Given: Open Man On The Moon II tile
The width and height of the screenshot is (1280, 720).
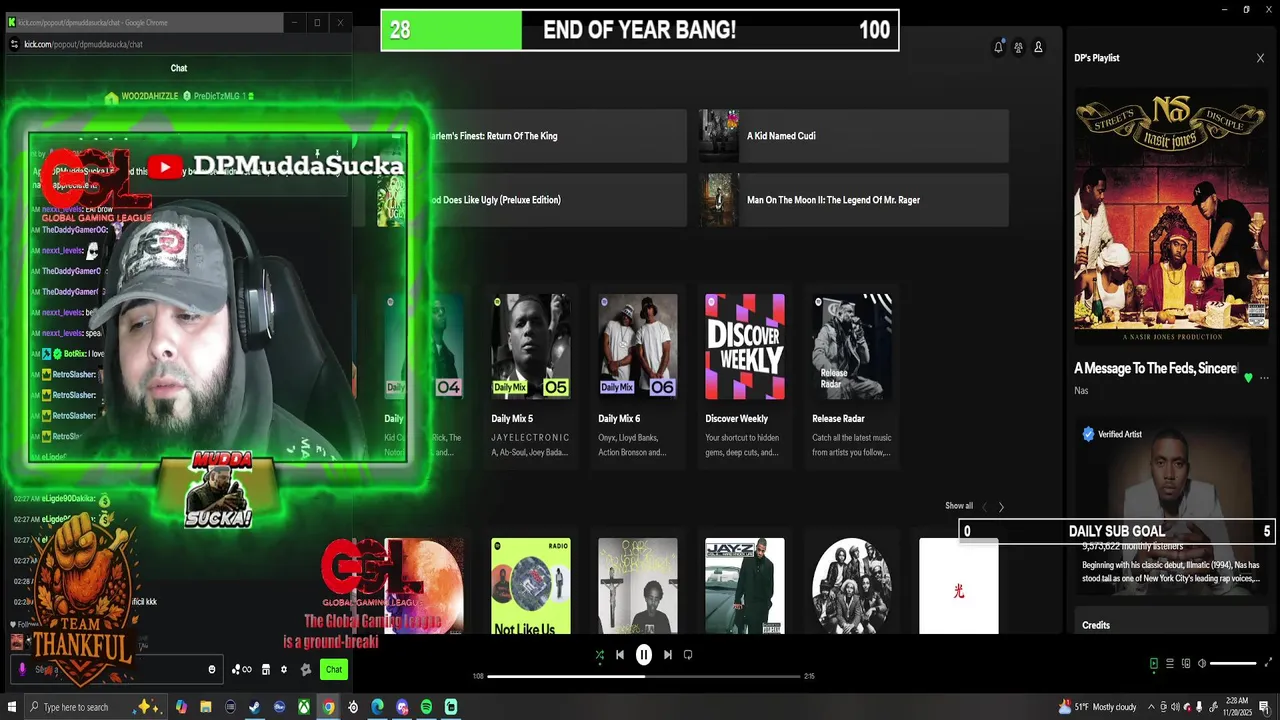Looking at the screenshot, I should pyautogui.click(x=854, y=200).
